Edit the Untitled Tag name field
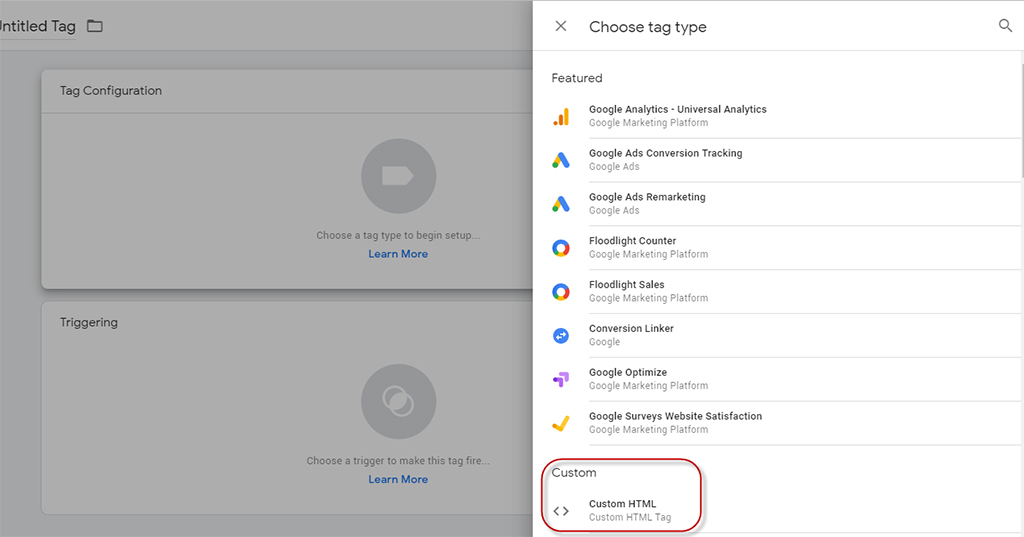Screen dimensions: 1024x537 pyautogui.click(x=37, y=26)
